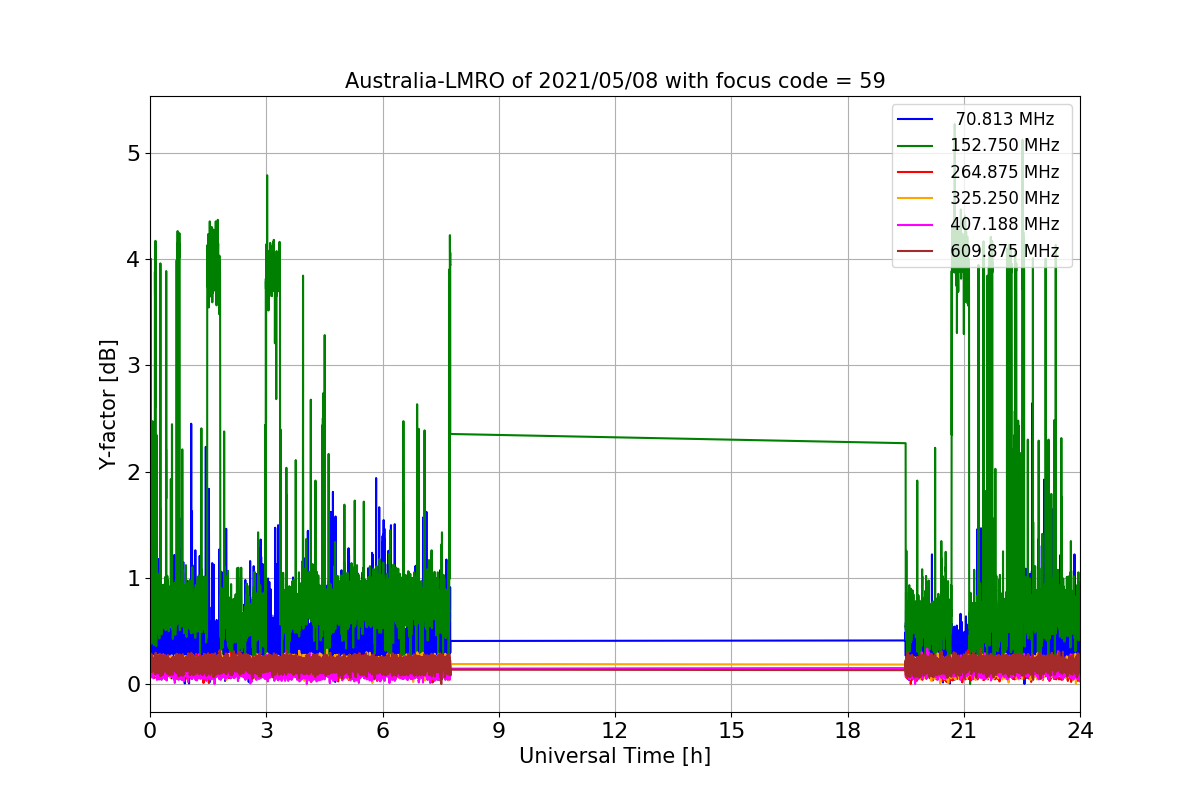The image size is (1200, 800).
Task: Click the green legend line for 152.750 MHz
Action: (915, 145)
